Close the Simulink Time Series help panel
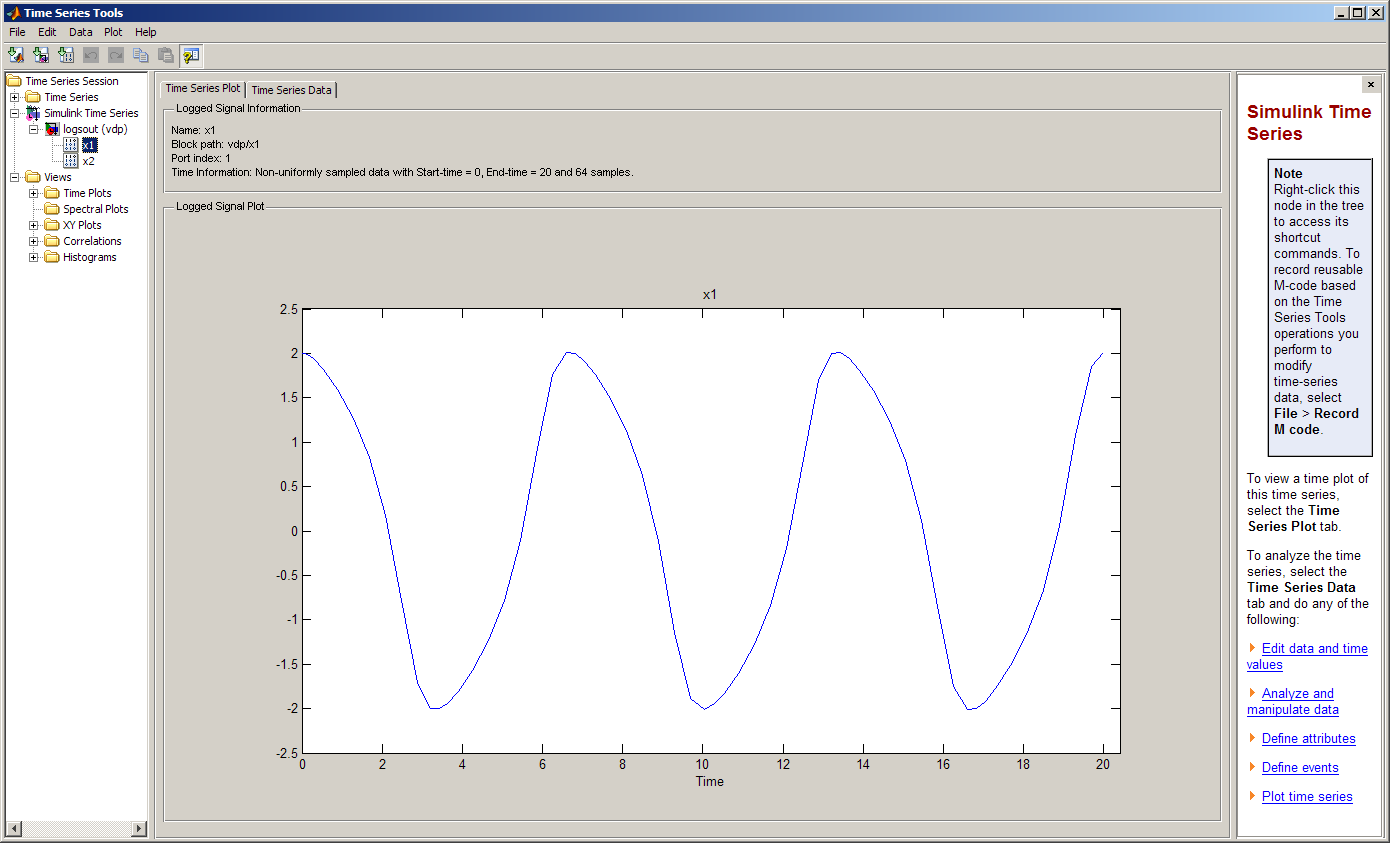Viewport: 1390px width, 843px height. point(1370,85)
